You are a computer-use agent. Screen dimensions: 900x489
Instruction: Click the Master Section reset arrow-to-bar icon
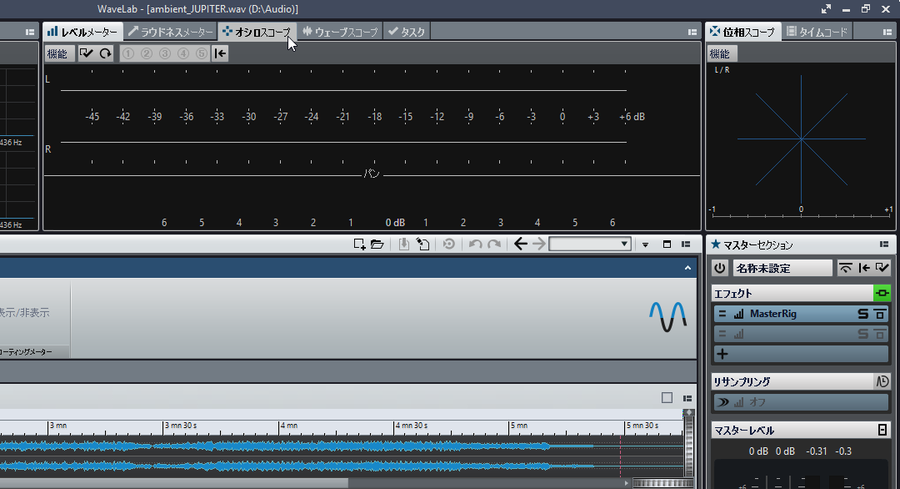[x=864, y=268]
